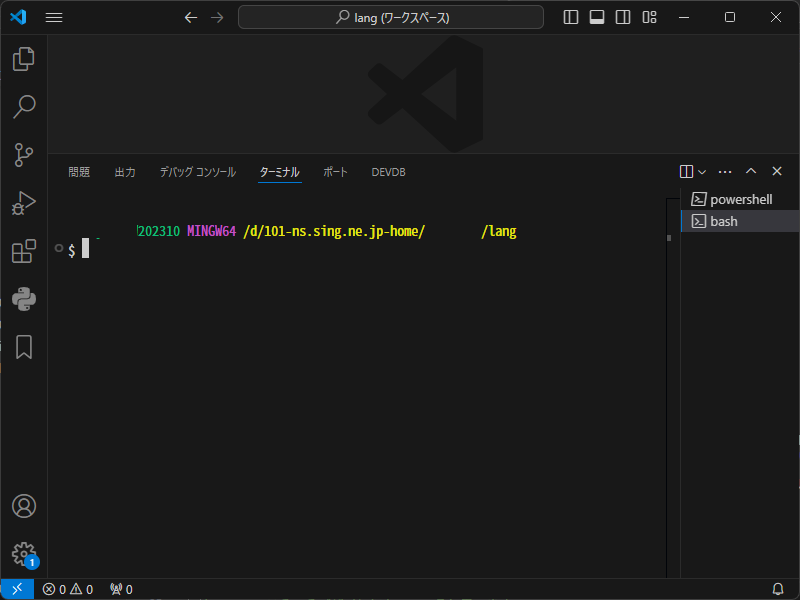This screenshot has height=600, width=800.
Task: Switch to the 問題 tab
Action: tap(79, 172)
